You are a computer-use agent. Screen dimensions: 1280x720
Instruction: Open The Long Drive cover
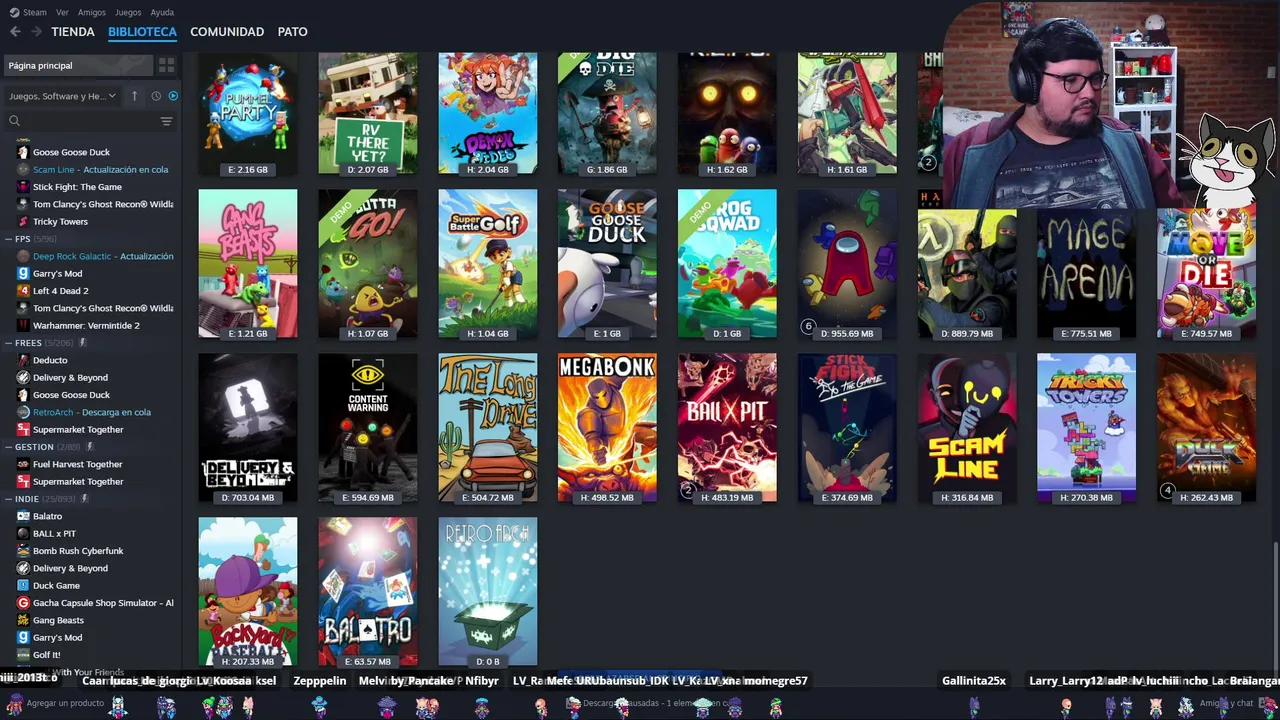click(488, 427)
